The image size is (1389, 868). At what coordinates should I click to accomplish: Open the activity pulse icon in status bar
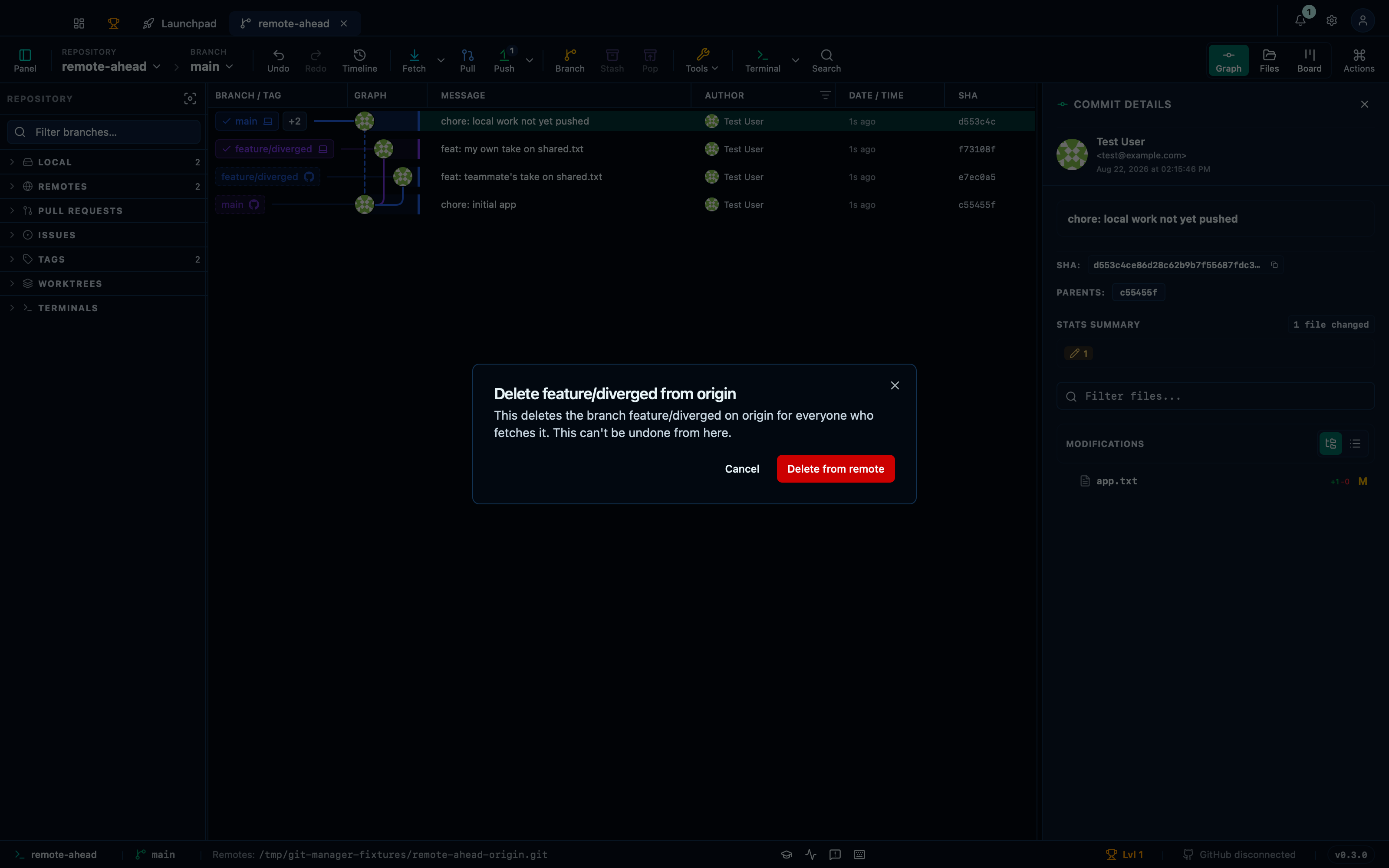[x=810, y=854]
